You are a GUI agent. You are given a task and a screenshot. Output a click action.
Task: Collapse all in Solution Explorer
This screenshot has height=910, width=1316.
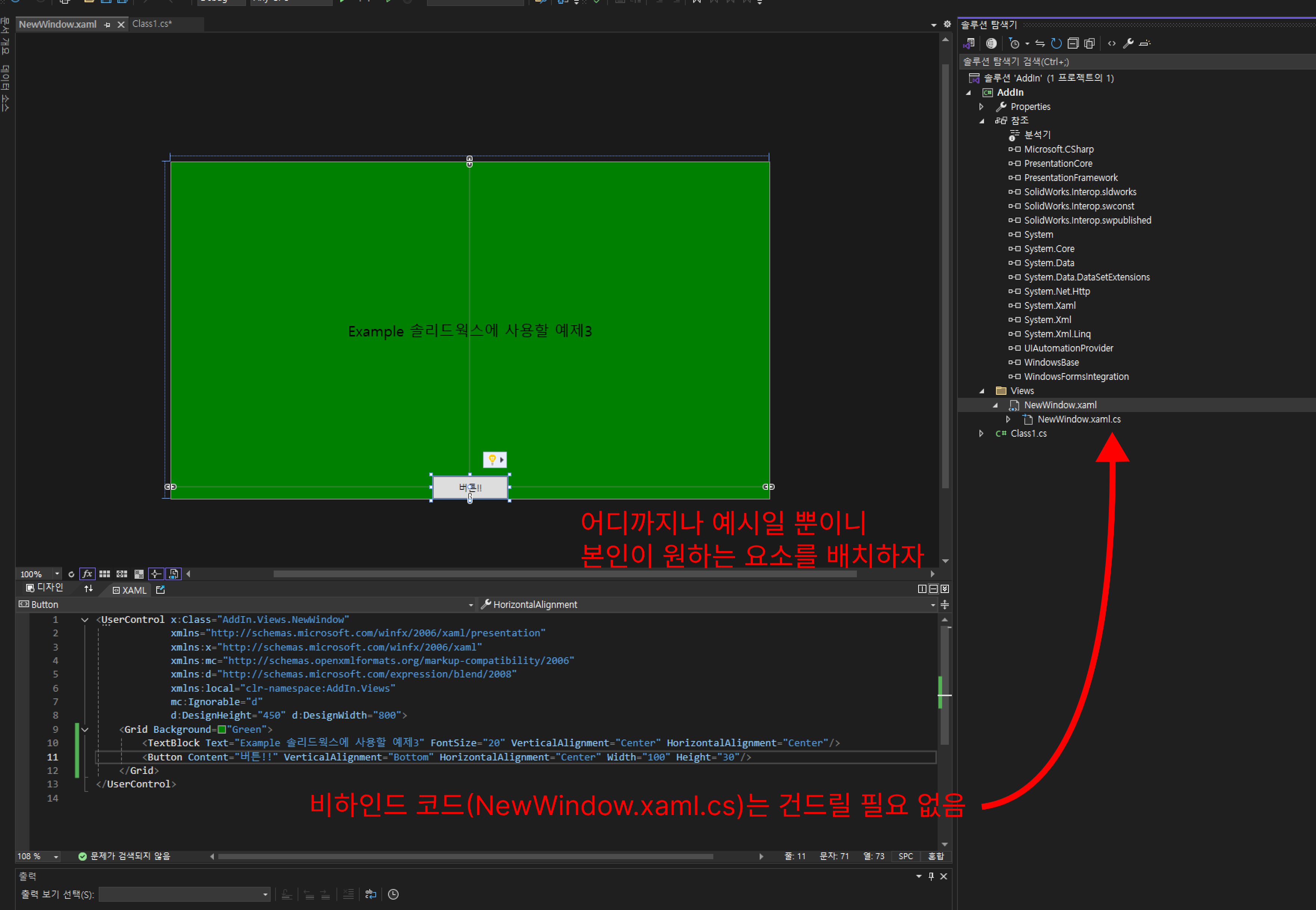(x=1073, y=43)
